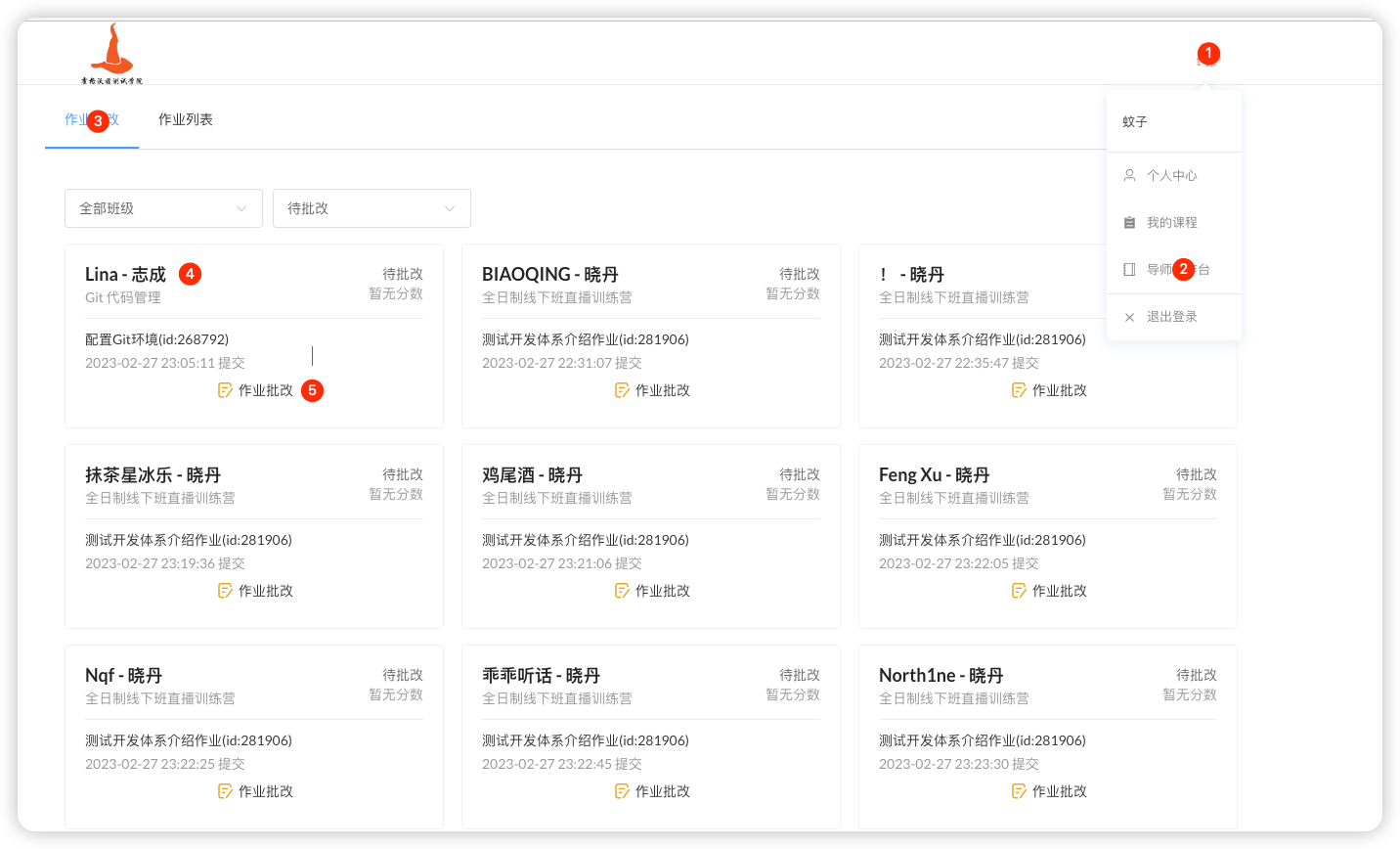1400x849 pixels.
Task: Open the 全部班级 class dropdown
Action: 163,208
